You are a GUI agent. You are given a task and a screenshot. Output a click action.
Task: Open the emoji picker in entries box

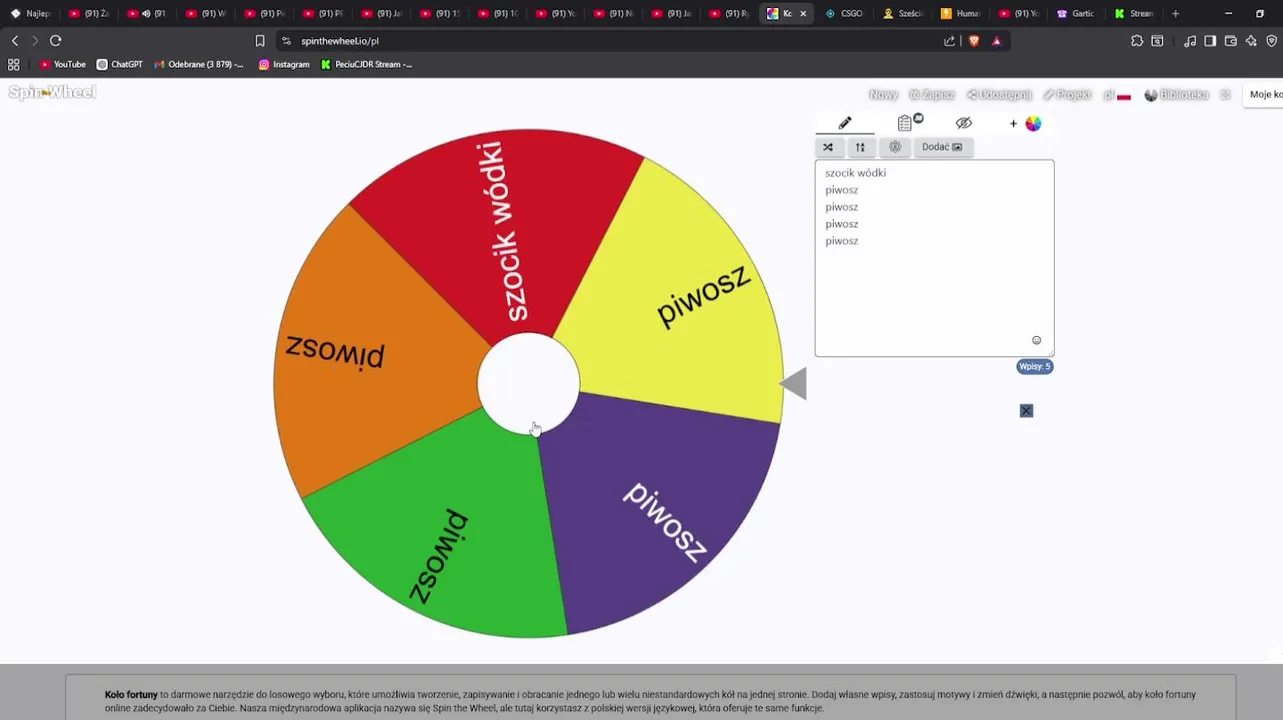click(x=1036, y=340)
